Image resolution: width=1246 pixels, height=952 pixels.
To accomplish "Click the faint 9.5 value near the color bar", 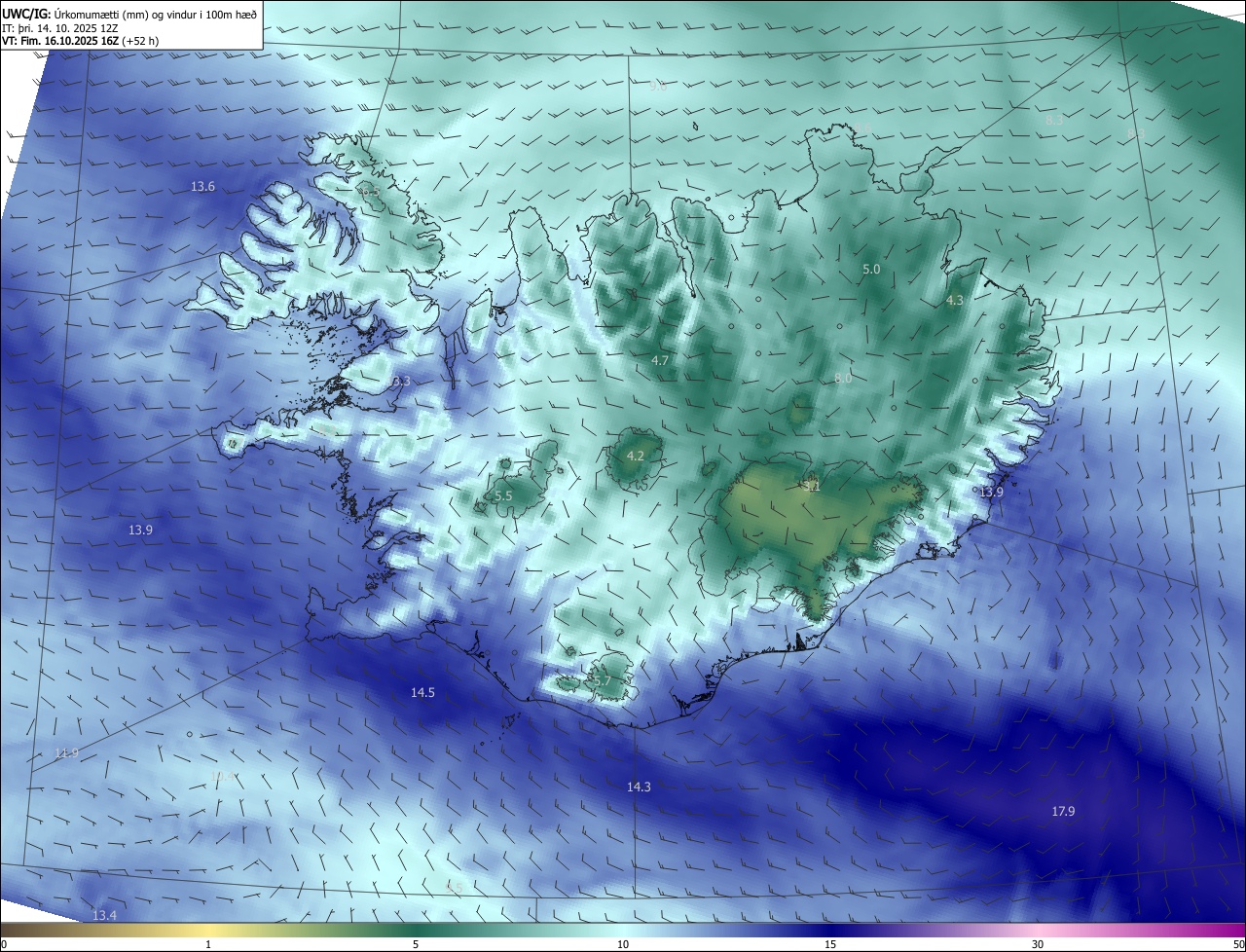I will [x=454, y=888].
